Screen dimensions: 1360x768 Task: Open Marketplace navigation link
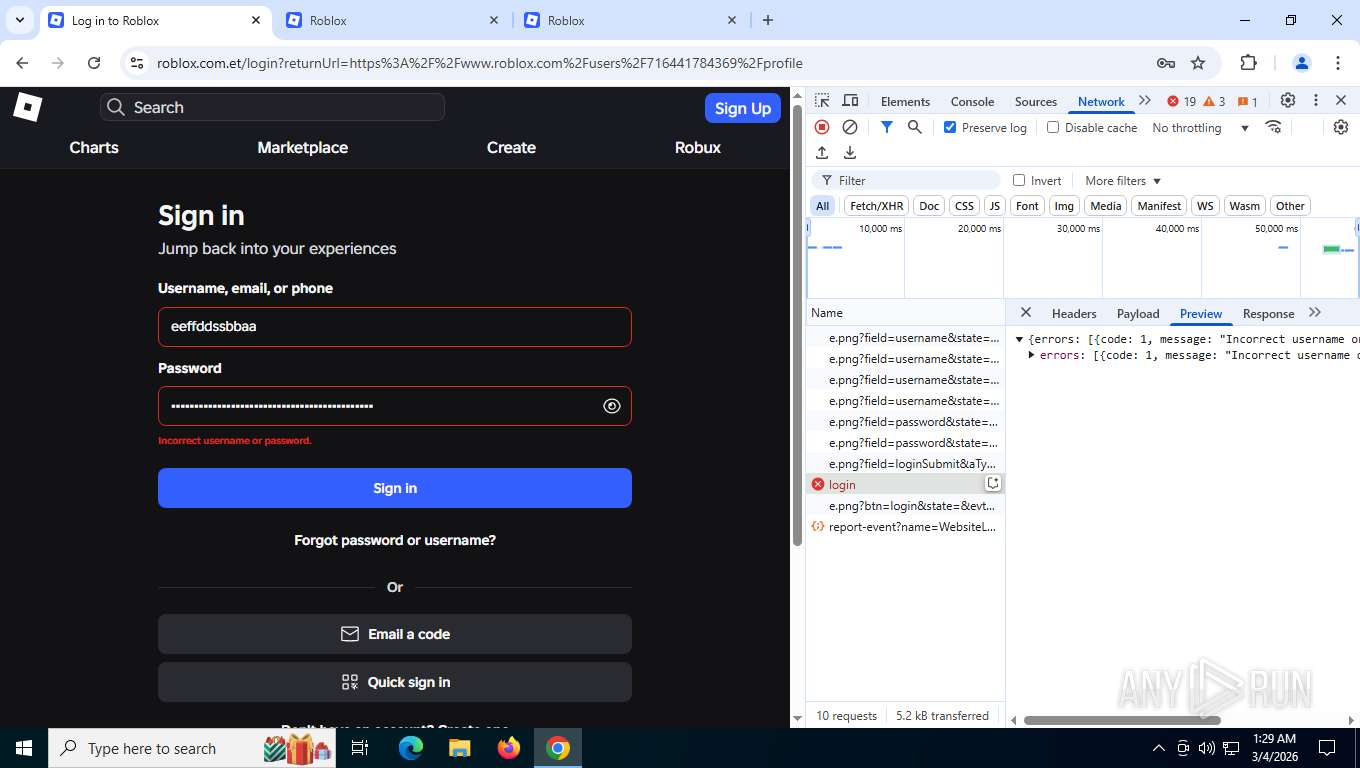303,147
